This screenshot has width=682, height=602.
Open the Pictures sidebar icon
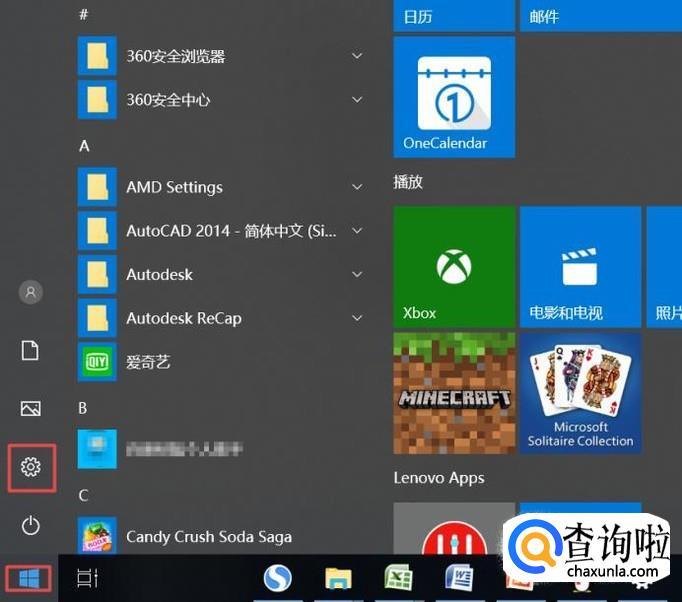31,409
